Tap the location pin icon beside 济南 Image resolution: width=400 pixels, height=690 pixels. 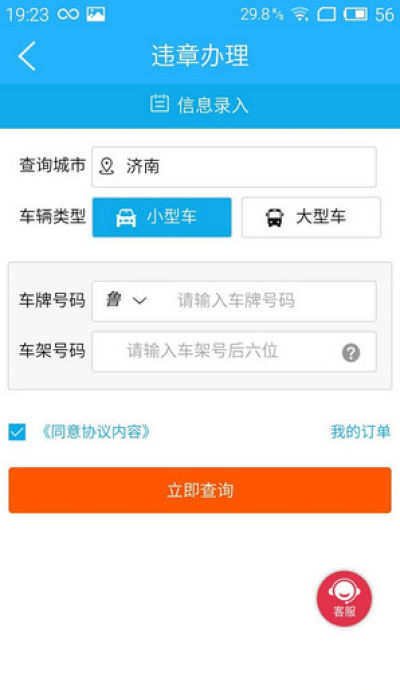click(106, 166)
